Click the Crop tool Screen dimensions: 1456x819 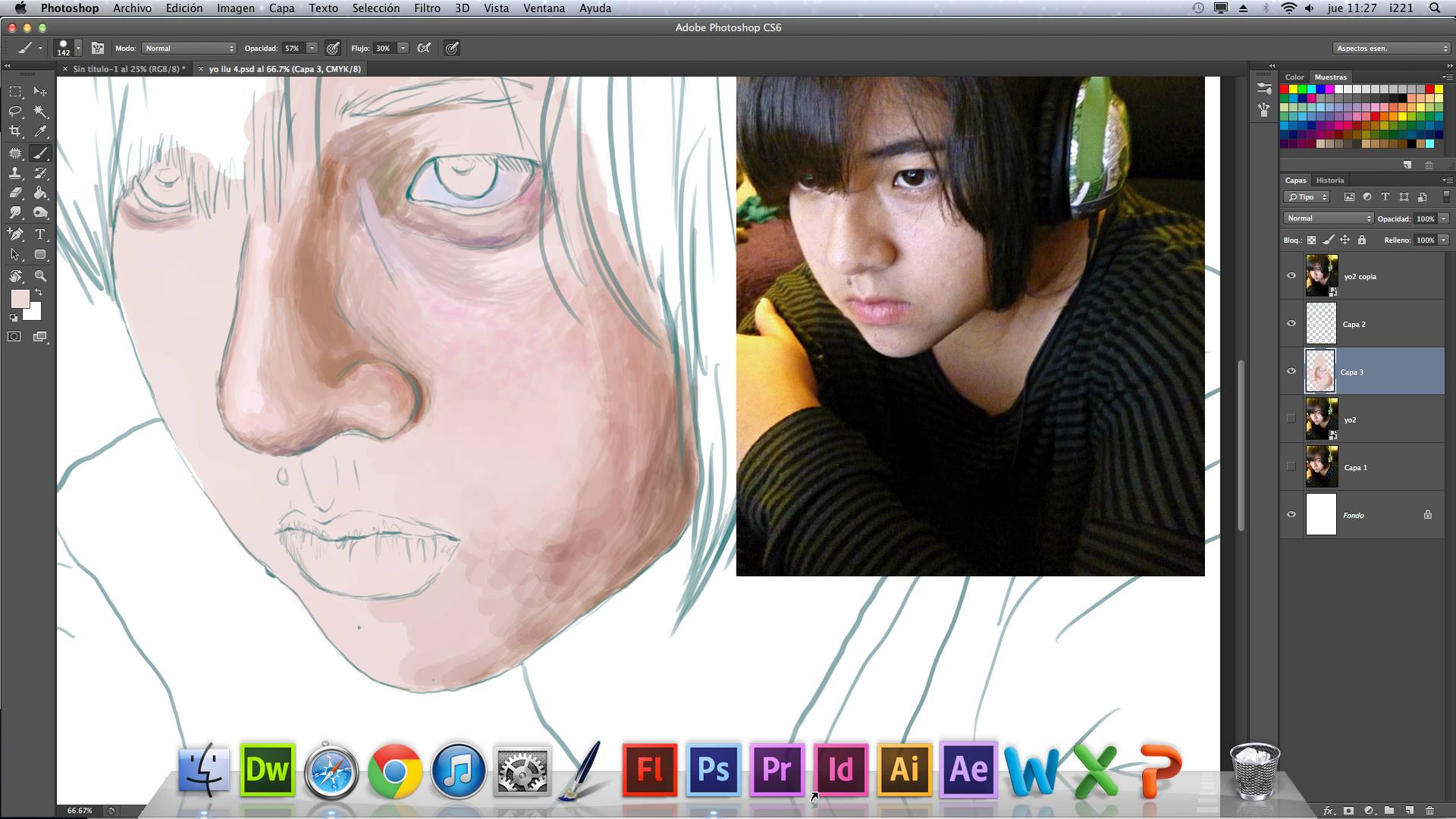click(15, 132)
